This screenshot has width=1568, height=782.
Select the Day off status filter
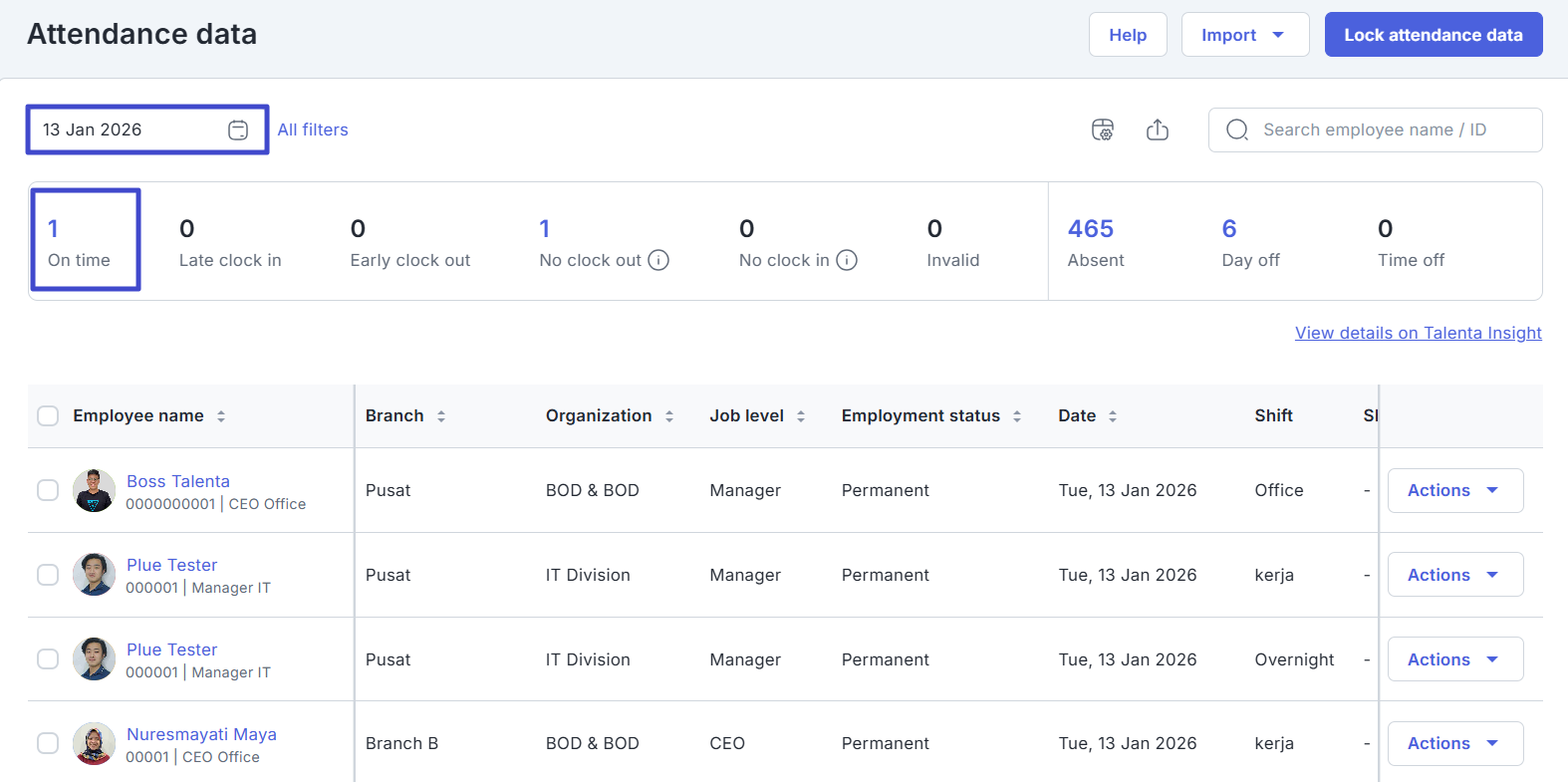point(1249,242)
